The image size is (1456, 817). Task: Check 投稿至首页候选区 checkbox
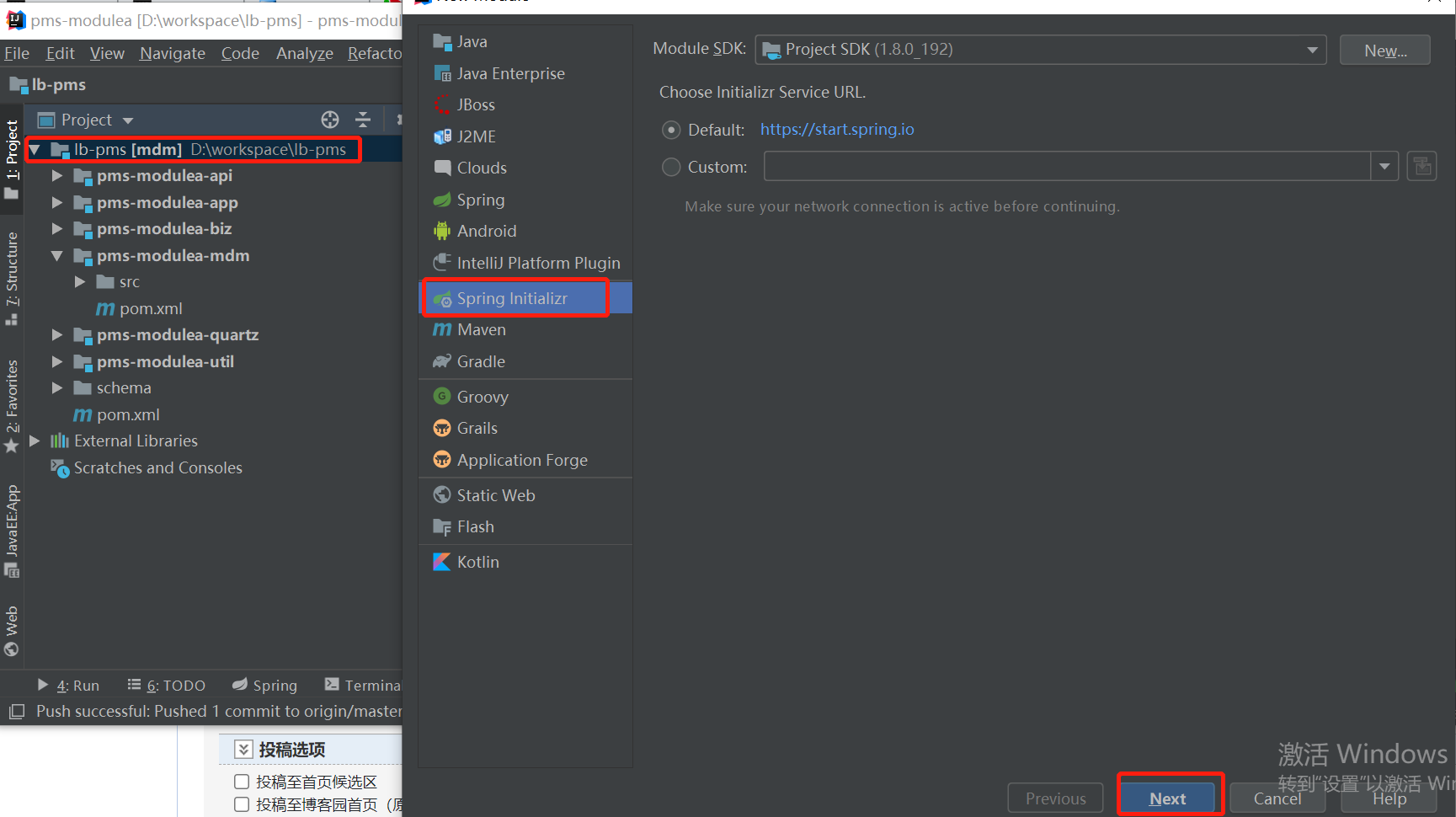[242, 782]
